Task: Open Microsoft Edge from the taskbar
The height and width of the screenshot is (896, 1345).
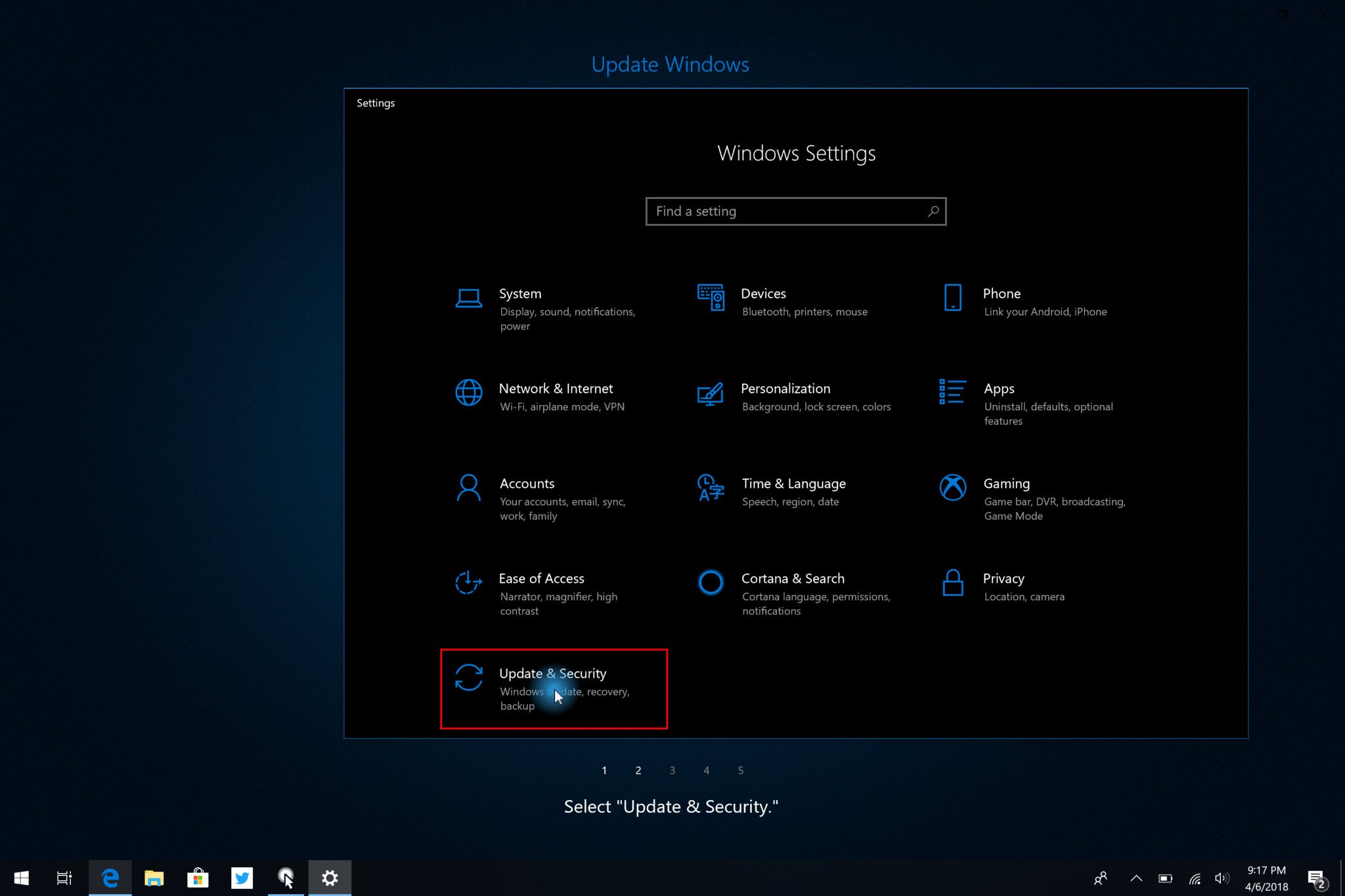Action: click(110, 878)
